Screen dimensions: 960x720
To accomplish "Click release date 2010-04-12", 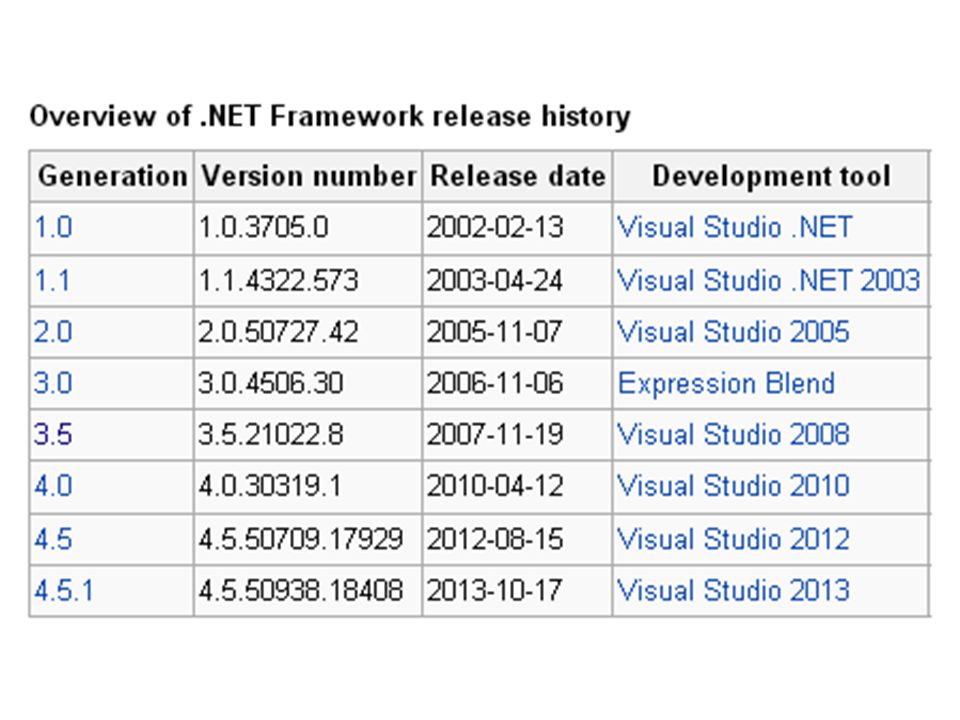I will [x=495, y=487].
